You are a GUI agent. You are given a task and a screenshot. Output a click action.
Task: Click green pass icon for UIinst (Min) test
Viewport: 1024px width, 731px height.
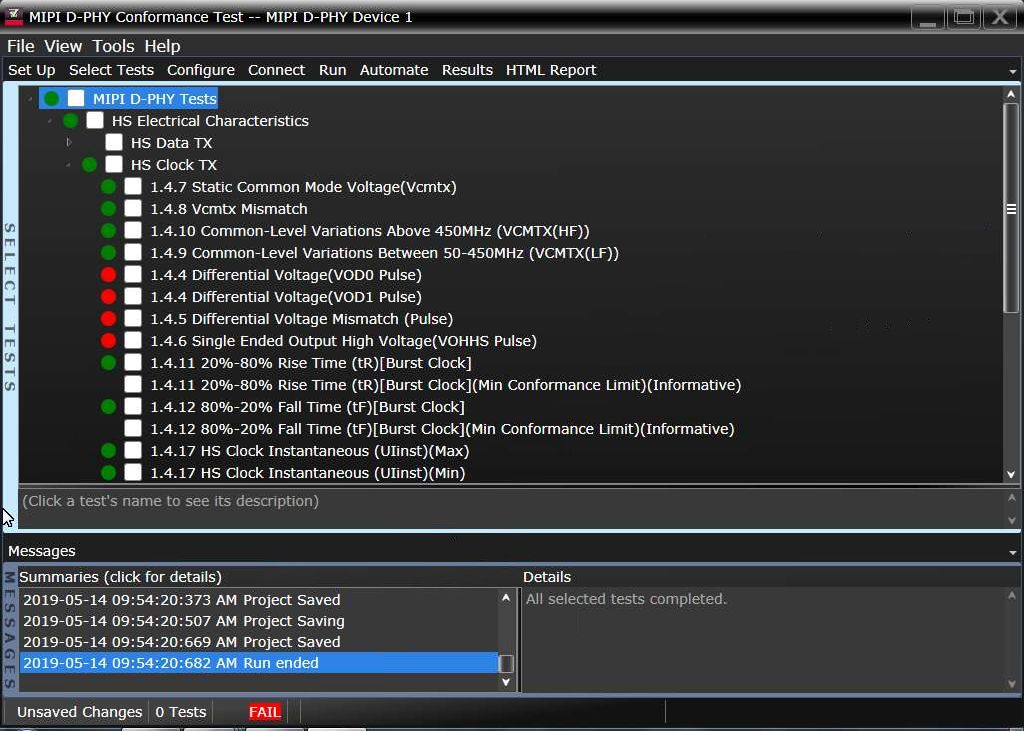[x=108, y=473]
